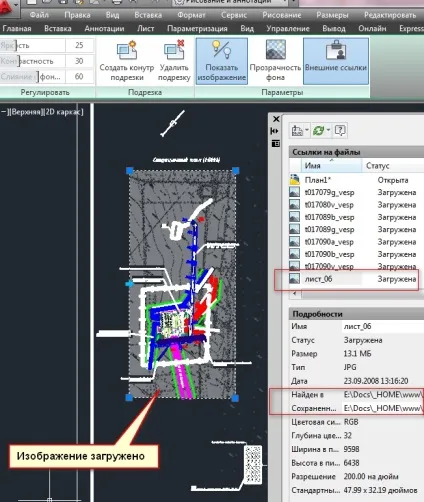Switch to the Управление ribbon tab
424x502 pixels.
[288, 29]
